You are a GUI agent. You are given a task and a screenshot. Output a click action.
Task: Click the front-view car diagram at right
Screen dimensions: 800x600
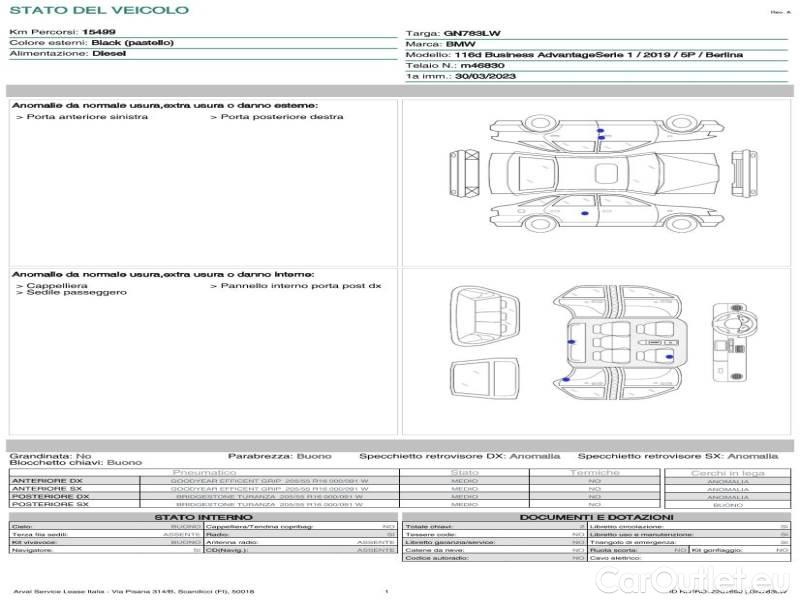(x=742, y=172)
